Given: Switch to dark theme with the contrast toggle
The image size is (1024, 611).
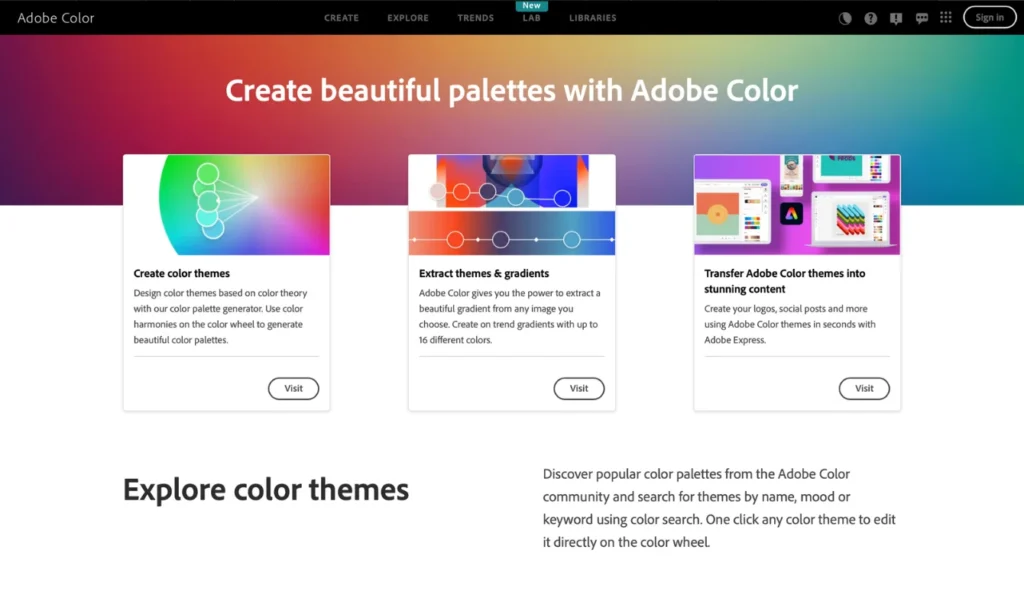Looking at the screenshot, I should pos(845,17).
